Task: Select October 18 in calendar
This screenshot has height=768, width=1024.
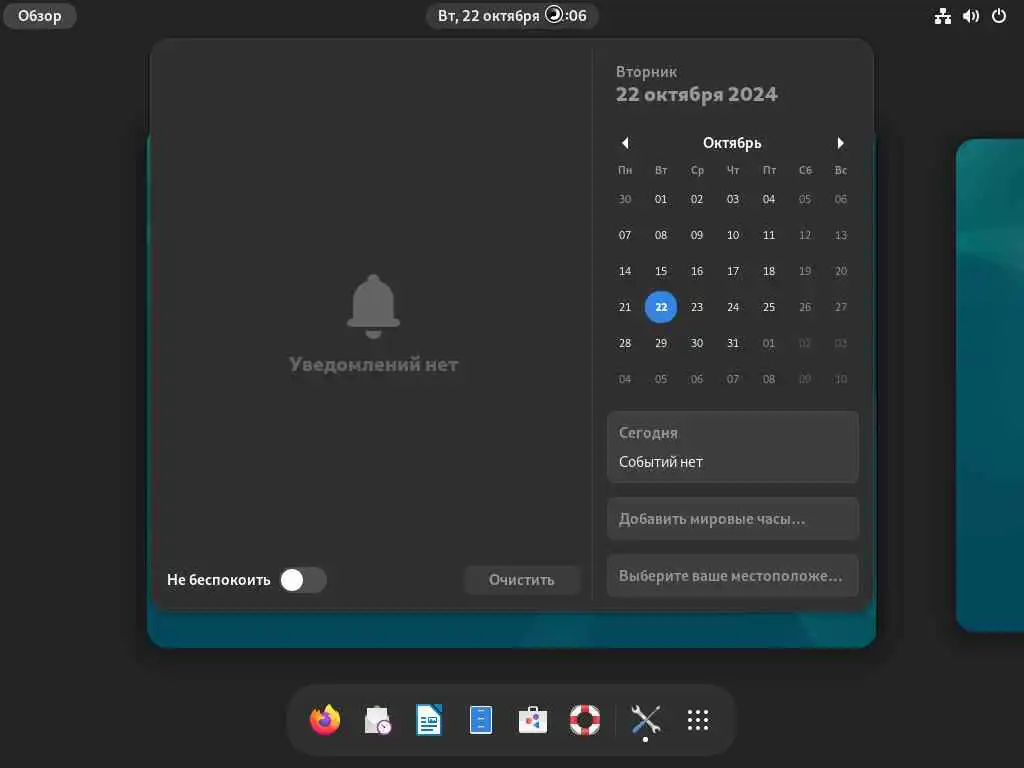Action: (769, 271)
